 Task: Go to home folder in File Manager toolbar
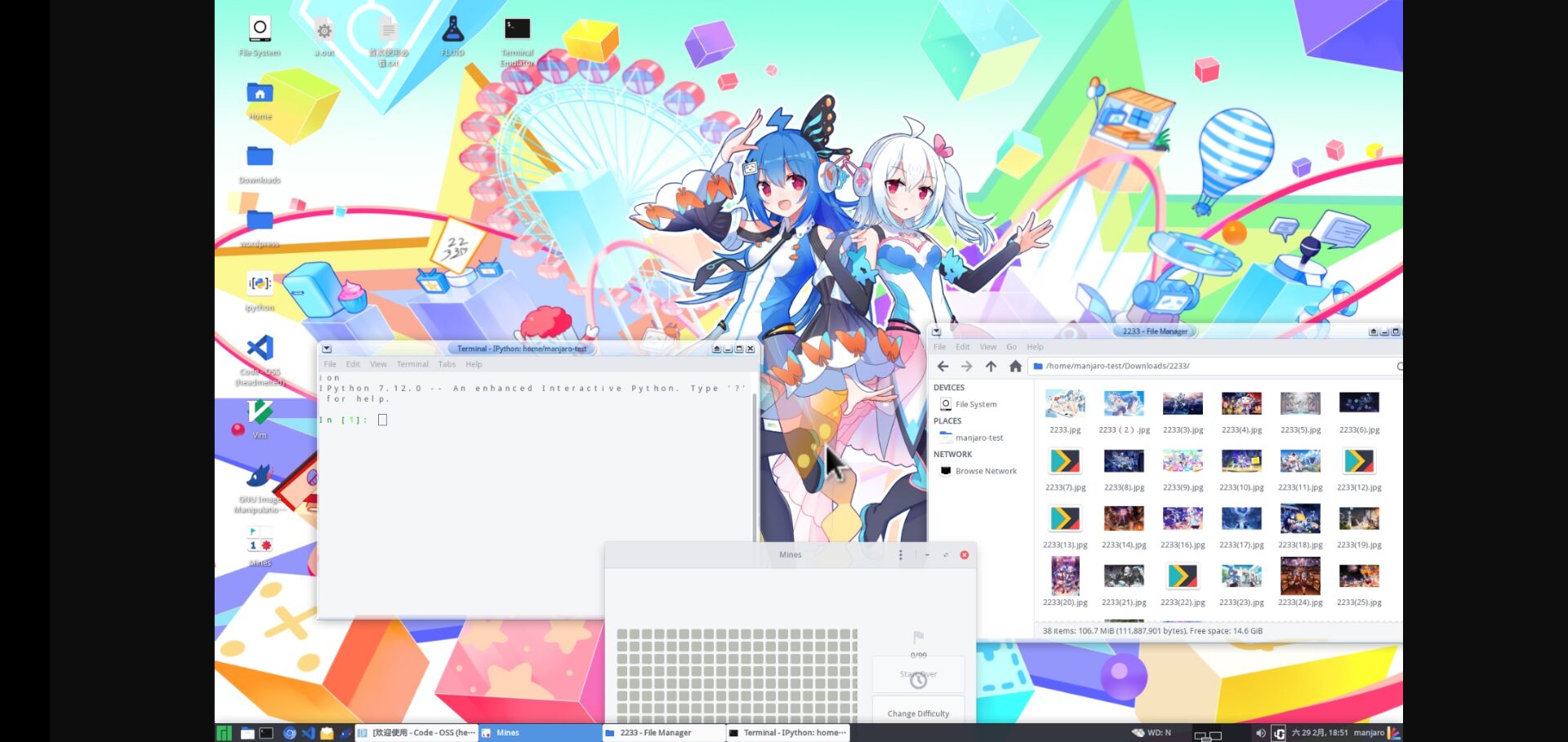[1015, 367]
